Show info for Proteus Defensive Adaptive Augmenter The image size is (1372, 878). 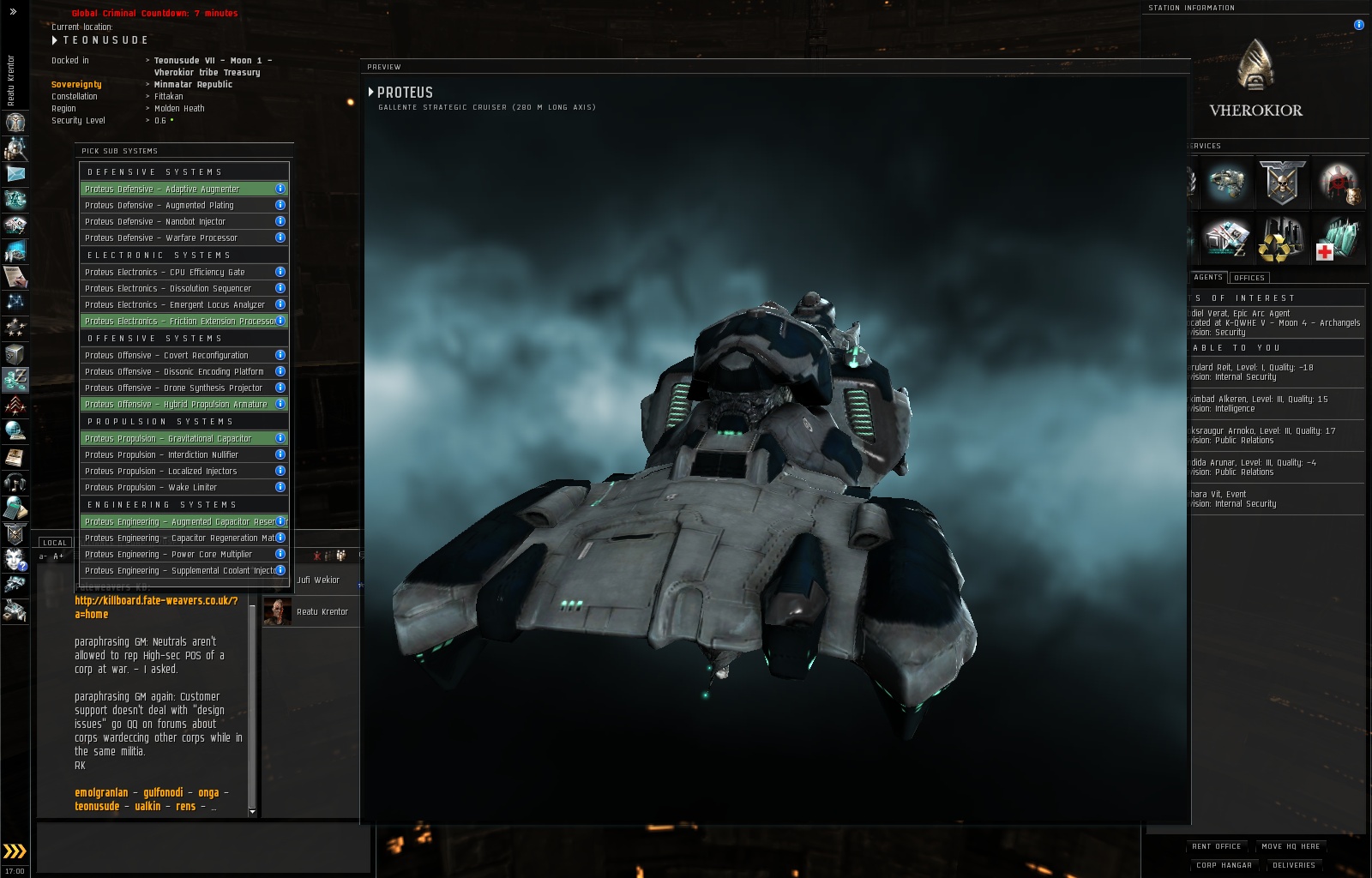point(280,189)
